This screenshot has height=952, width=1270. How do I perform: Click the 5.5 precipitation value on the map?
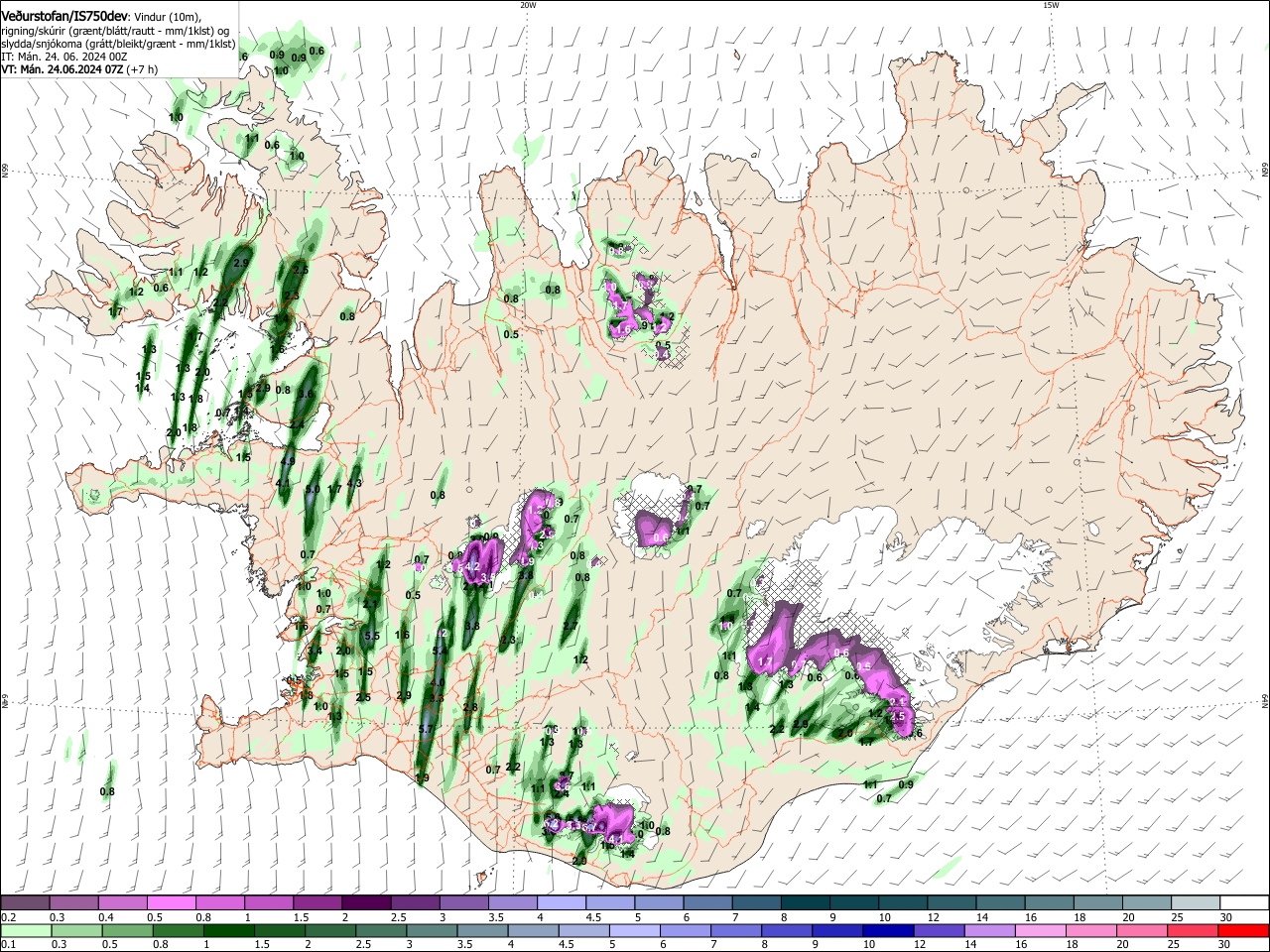pos(372,636)
